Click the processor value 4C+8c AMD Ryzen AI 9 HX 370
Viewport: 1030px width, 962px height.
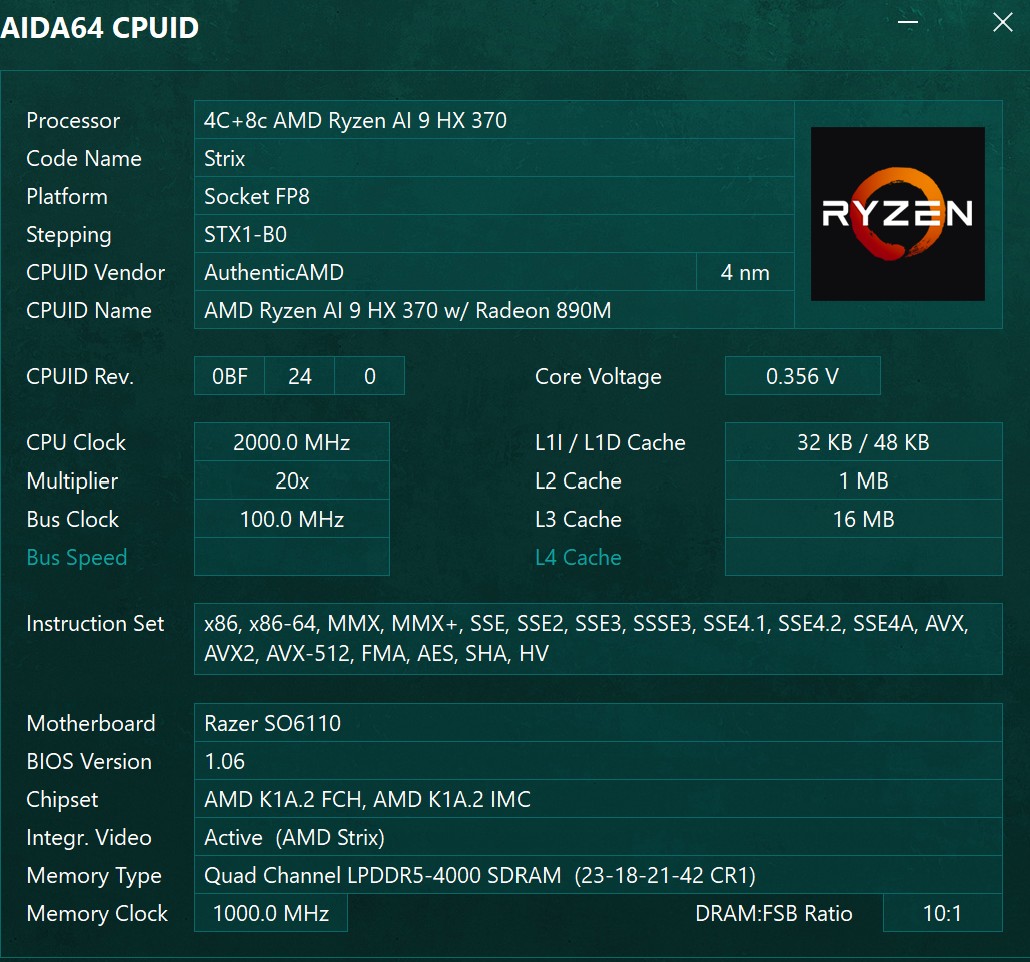[494, 120]
